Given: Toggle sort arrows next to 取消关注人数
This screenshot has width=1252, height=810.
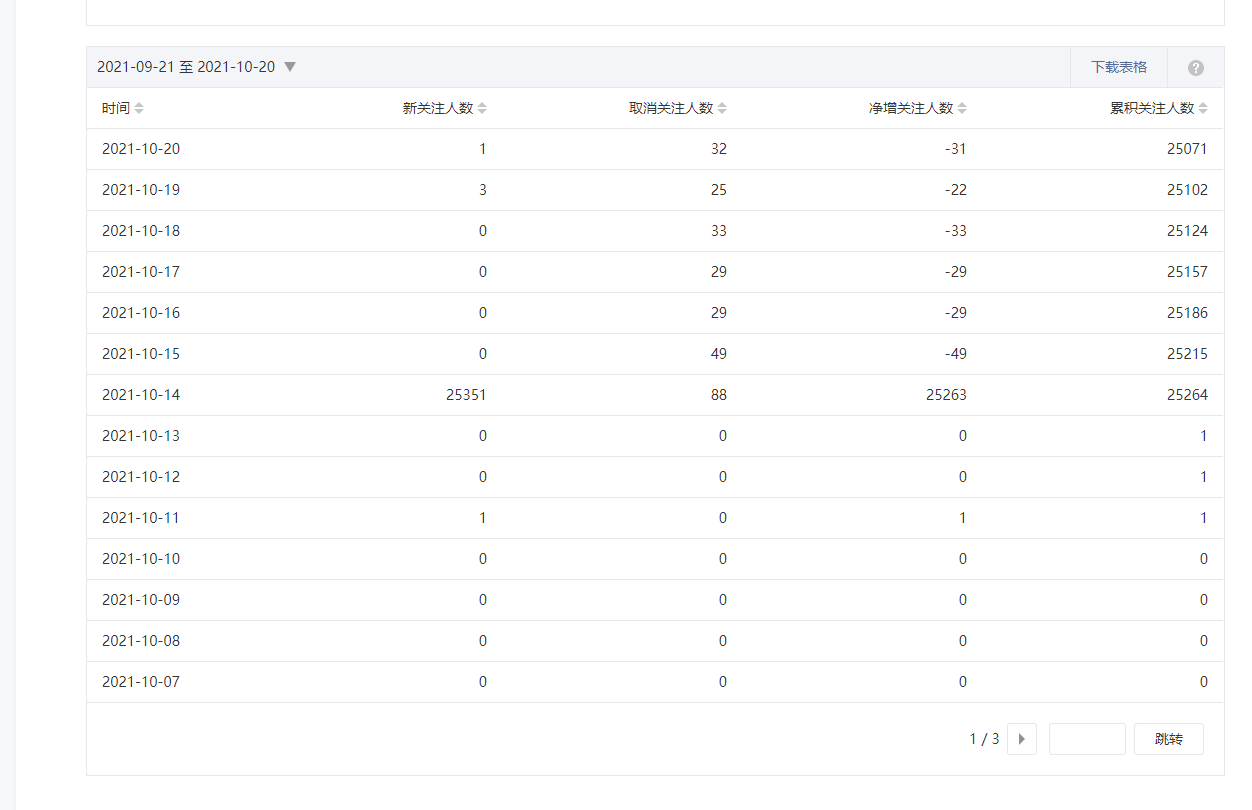Looking at the screenshot, I should [x=722, y=108].
